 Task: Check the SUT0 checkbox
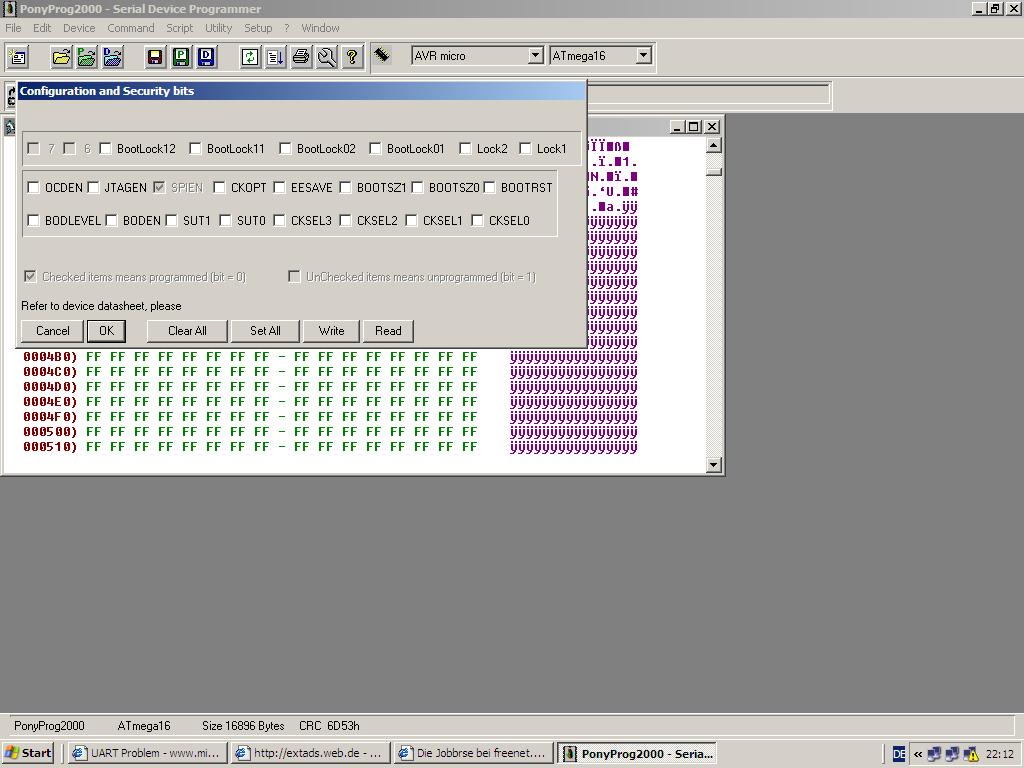[x=225, y=221]
